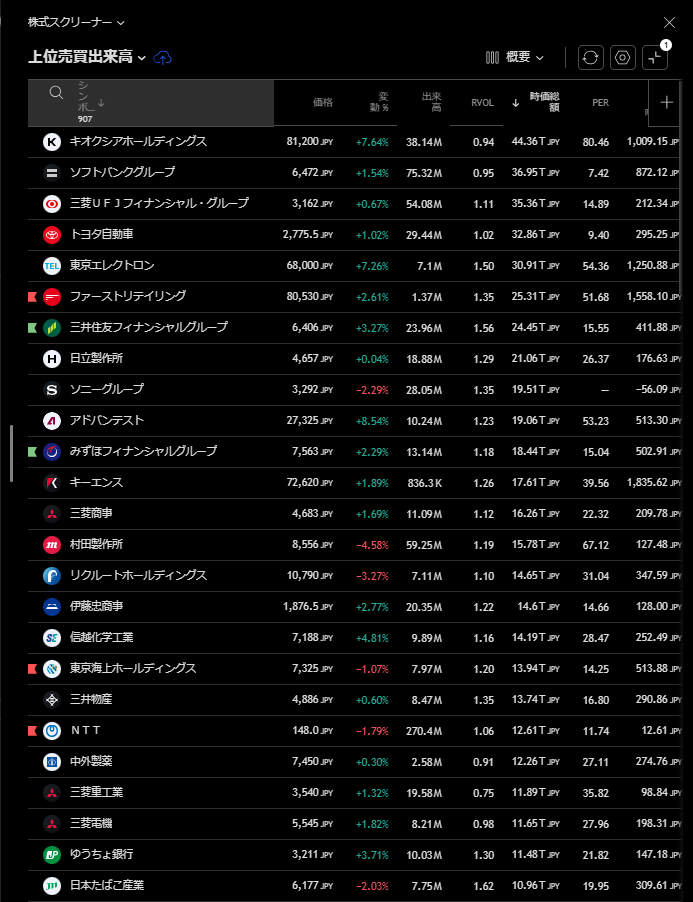This screenshot has width=693, height=902.
Task: Sort by the 変動% column header
Action: pos(378,102)
